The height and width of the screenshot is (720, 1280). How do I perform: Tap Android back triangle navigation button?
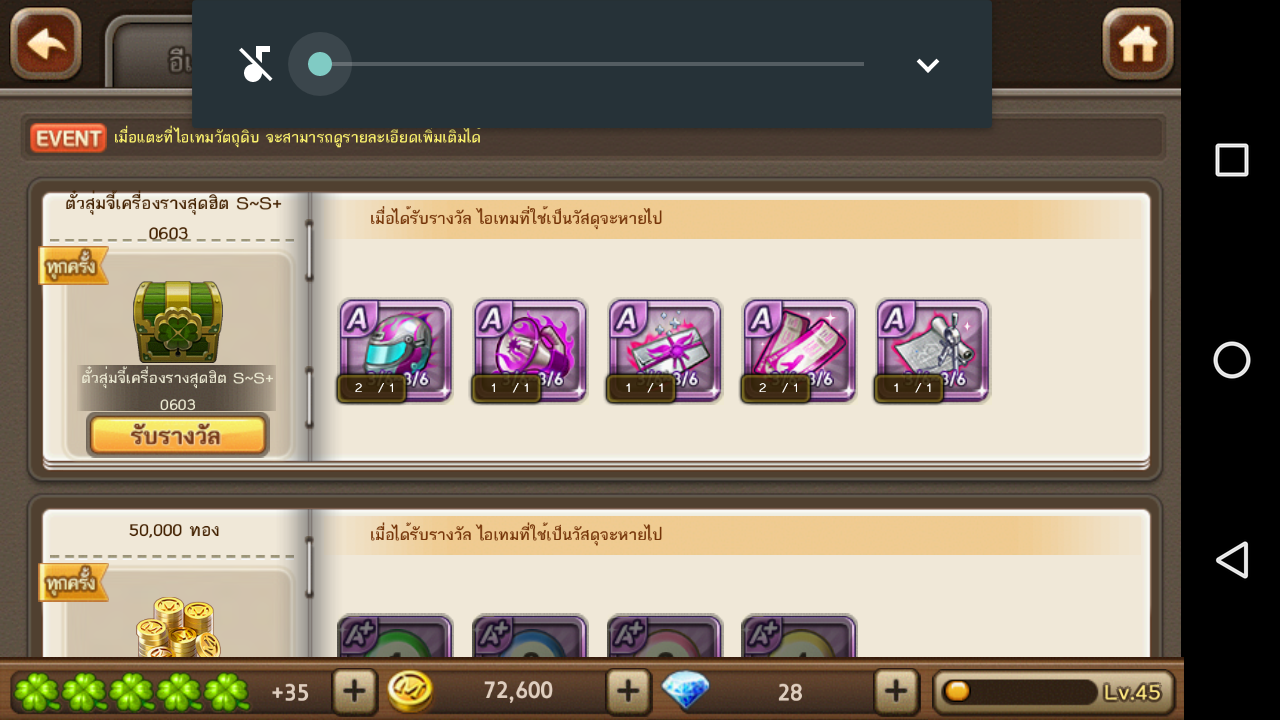pyautogui.click(x=1232, y=560)
